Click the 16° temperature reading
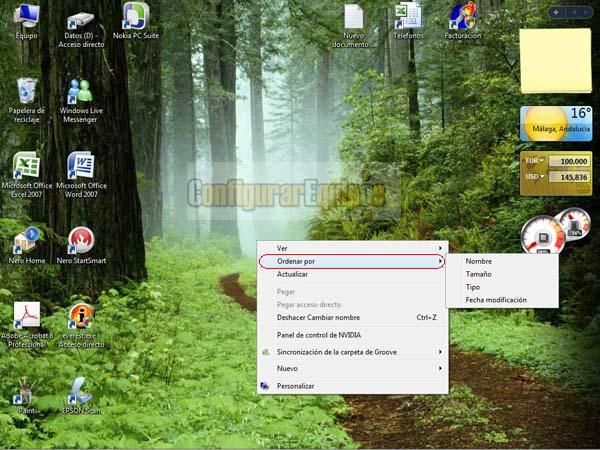600x450 pixels. click(580, 113)
